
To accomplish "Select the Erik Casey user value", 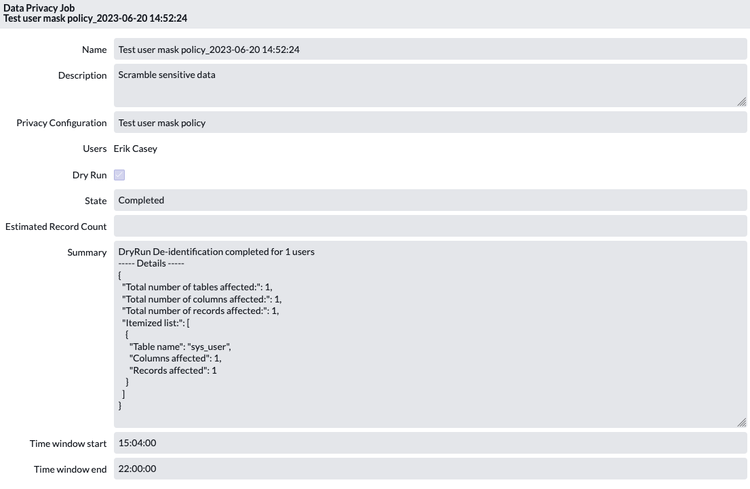I will (x=135, y=149).
